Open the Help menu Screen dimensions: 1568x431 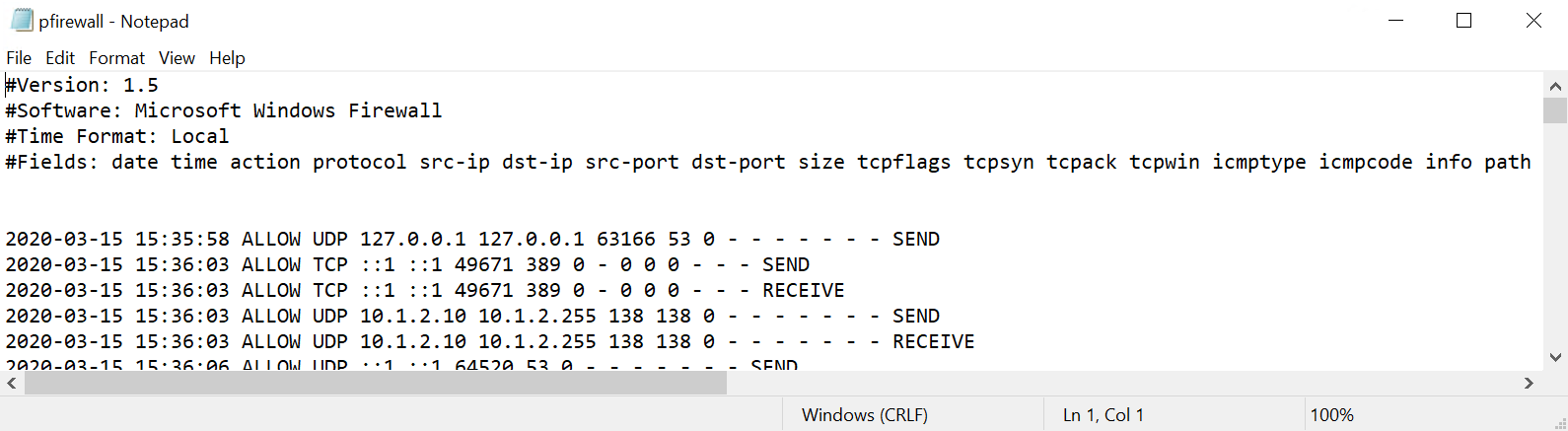pos(227,58)
